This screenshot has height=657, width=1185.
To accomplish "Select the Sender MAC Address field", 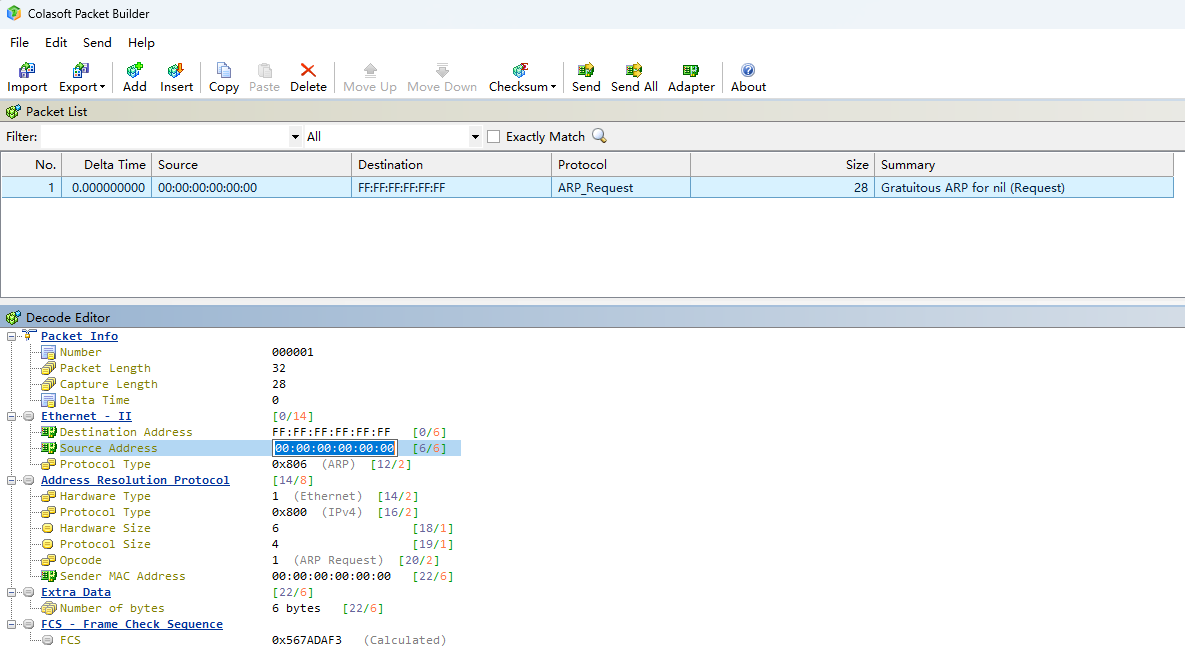I will pyautogui.click(x=126, y=576).
